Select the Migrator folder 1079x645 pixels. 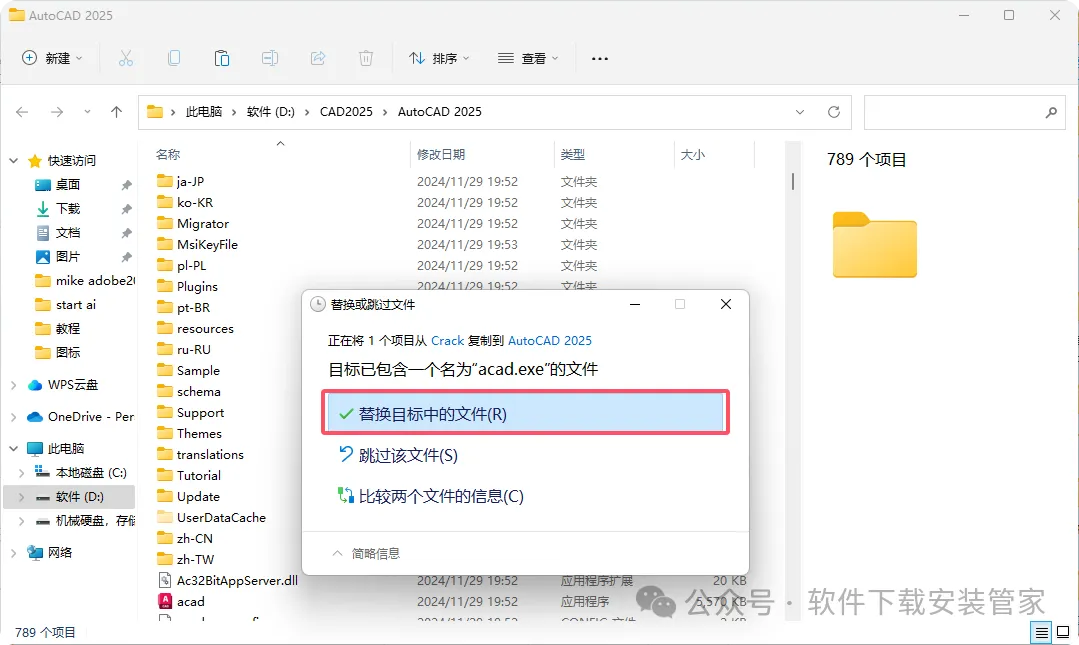click(202, 223)
